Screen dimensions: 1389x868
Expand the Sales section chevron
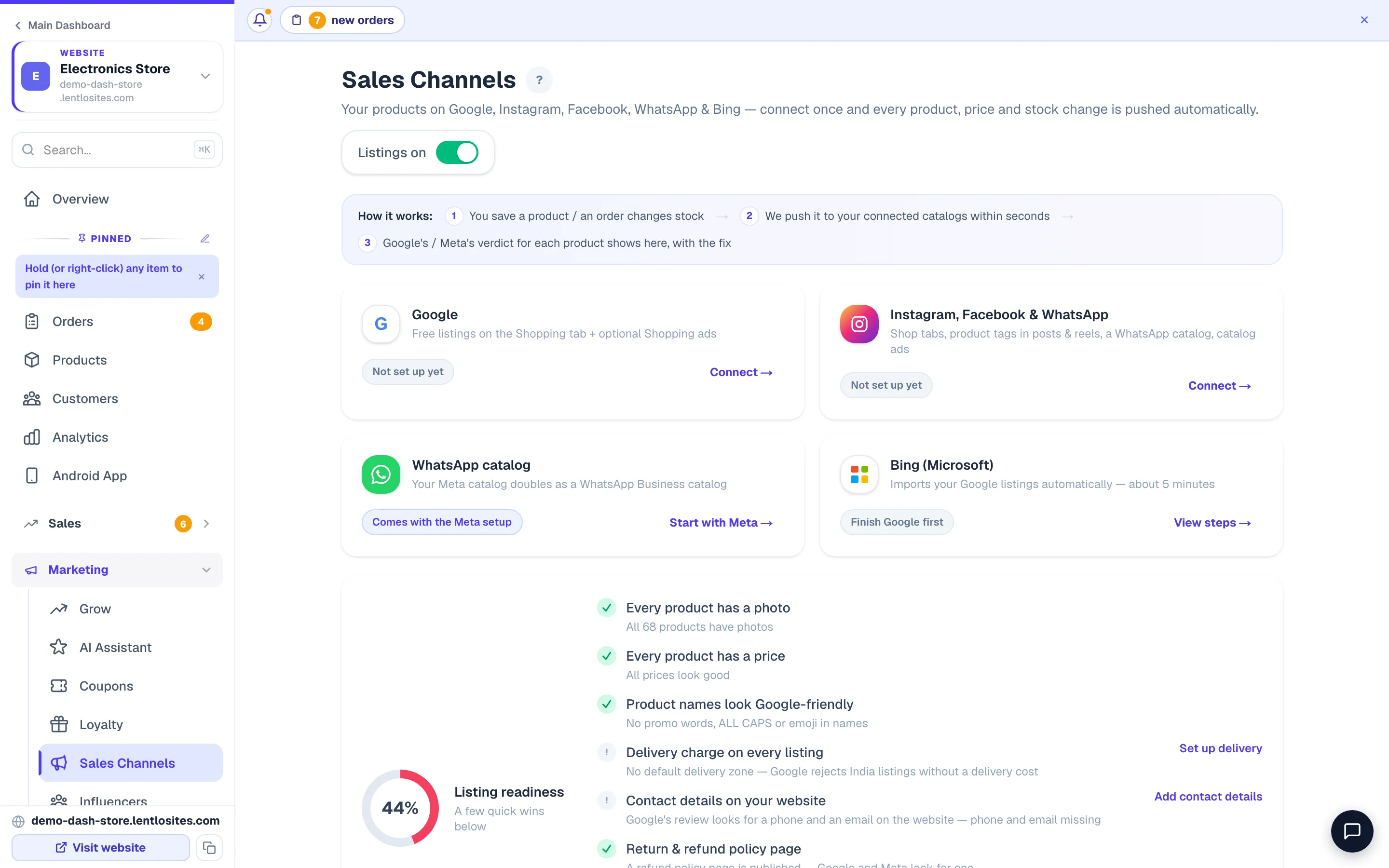coord(206,524)
